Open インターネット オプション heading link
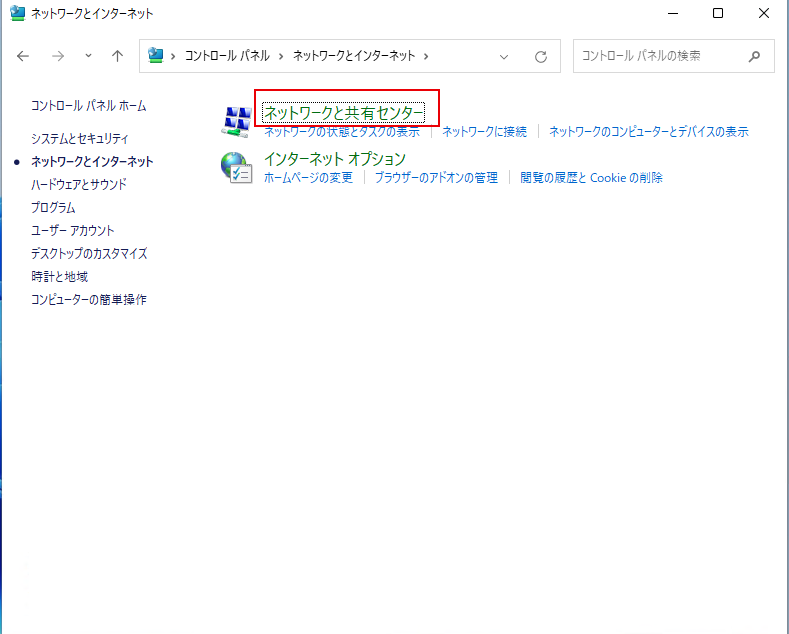Viewport: 789px width, 634px height. coord(334,159)
